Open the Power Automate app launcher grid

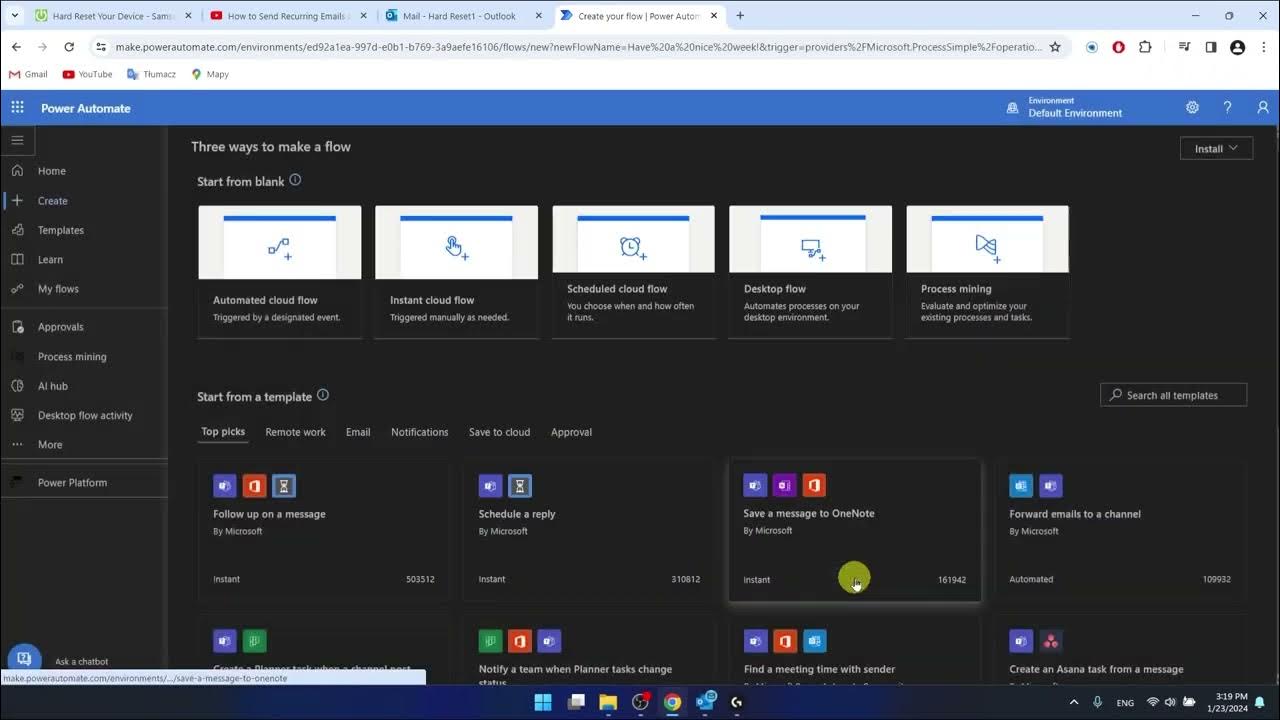pyautogui.click(x=17, y=107)
